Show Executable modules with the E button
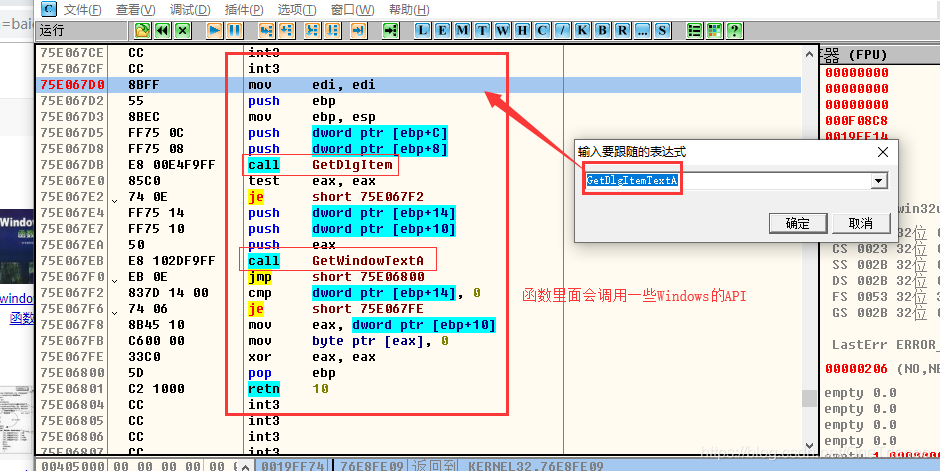Viewport: 940px width, 471px height. coord(442,31)
